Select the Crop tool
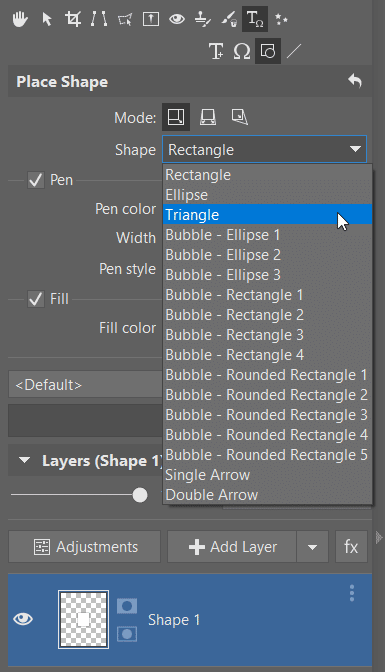The height and width of the screenshot is (672, 385). pos(73,19)
